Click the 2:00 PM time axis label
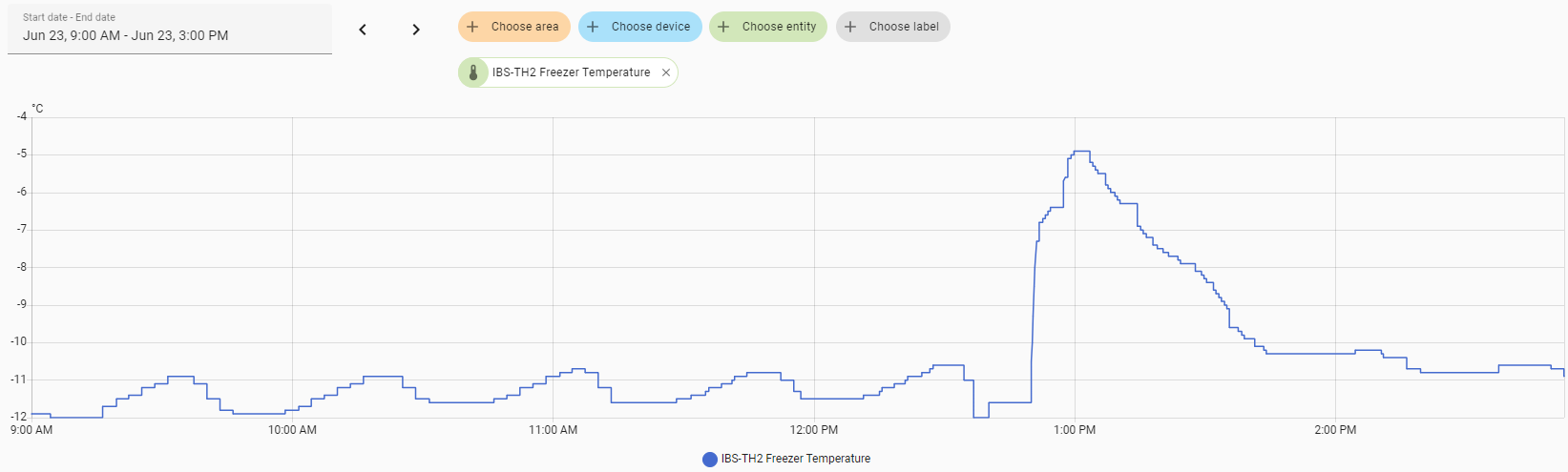The image size is (1568, 472). 1335,430
